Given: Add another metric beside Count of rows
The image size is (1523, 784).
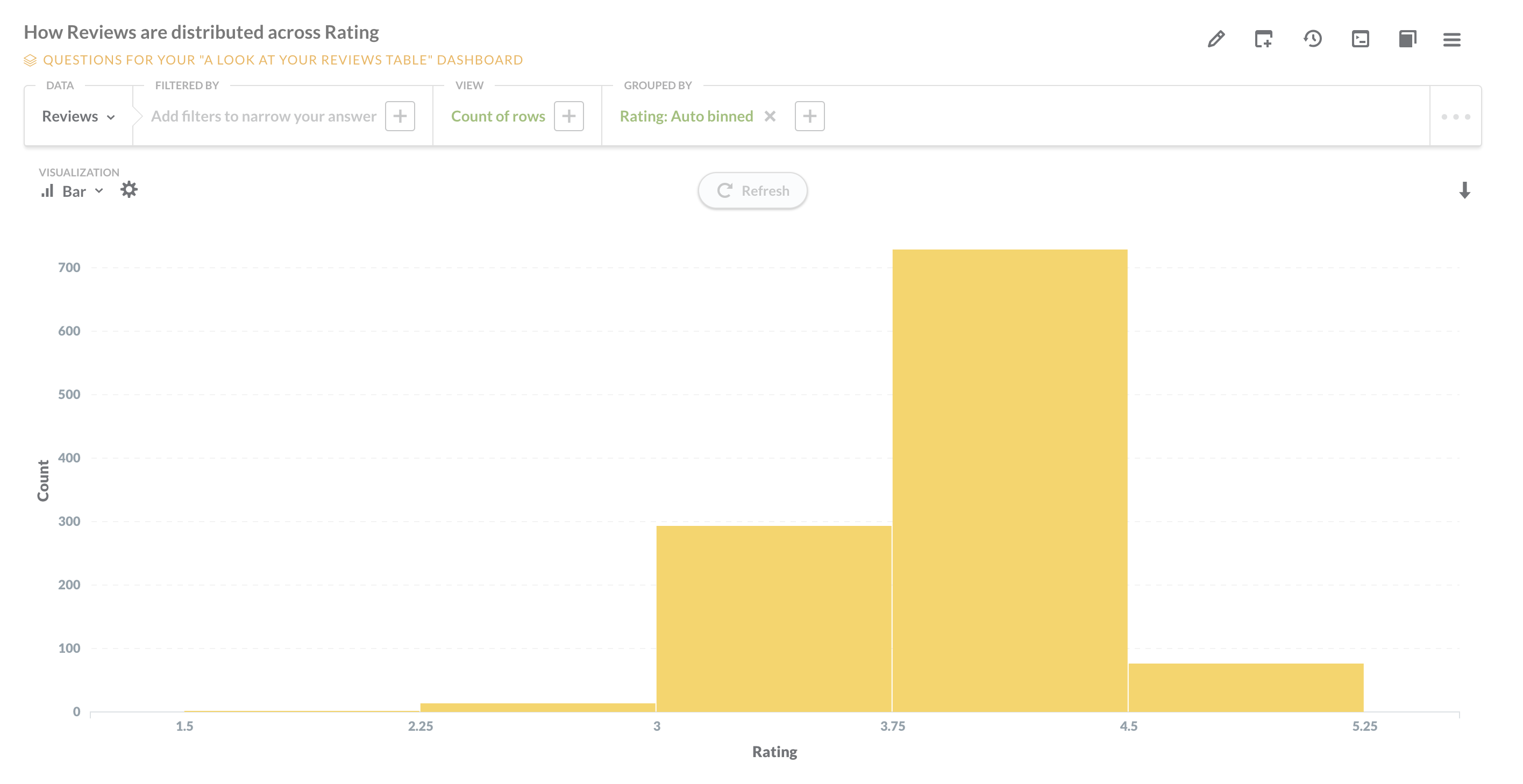Looking at the screenshot, I should [568, 116].
